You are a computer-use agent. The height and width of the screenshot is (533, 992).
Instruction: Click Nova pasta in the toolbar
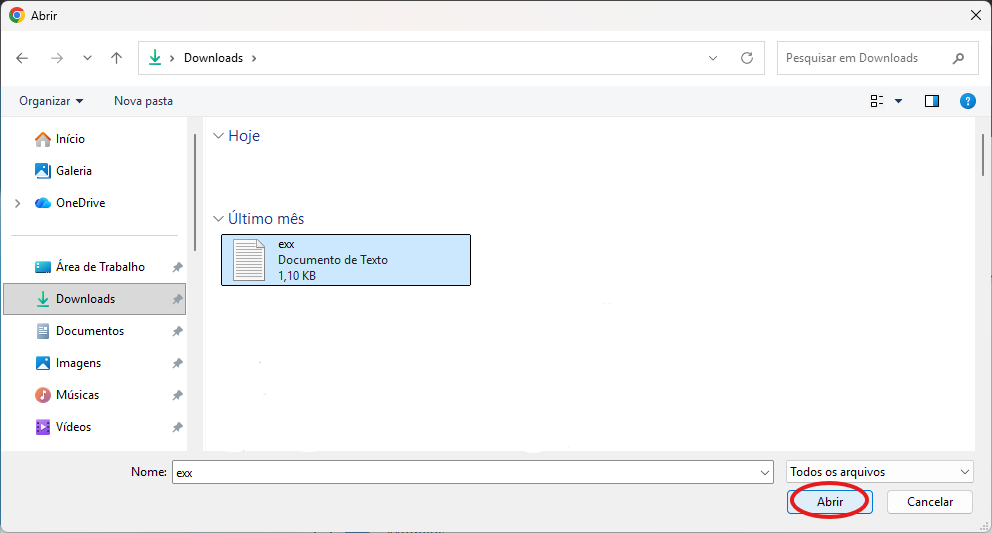coord(143,101)
